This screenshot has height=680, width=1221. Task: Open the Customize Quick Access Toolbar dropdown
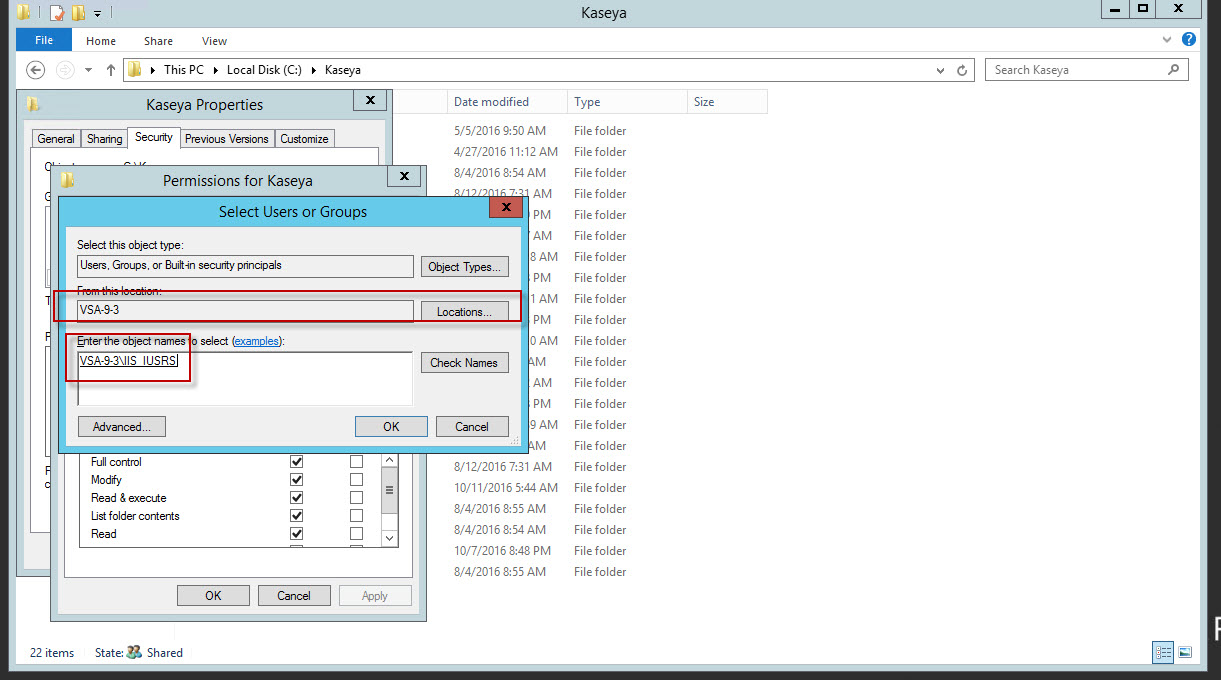97,14
